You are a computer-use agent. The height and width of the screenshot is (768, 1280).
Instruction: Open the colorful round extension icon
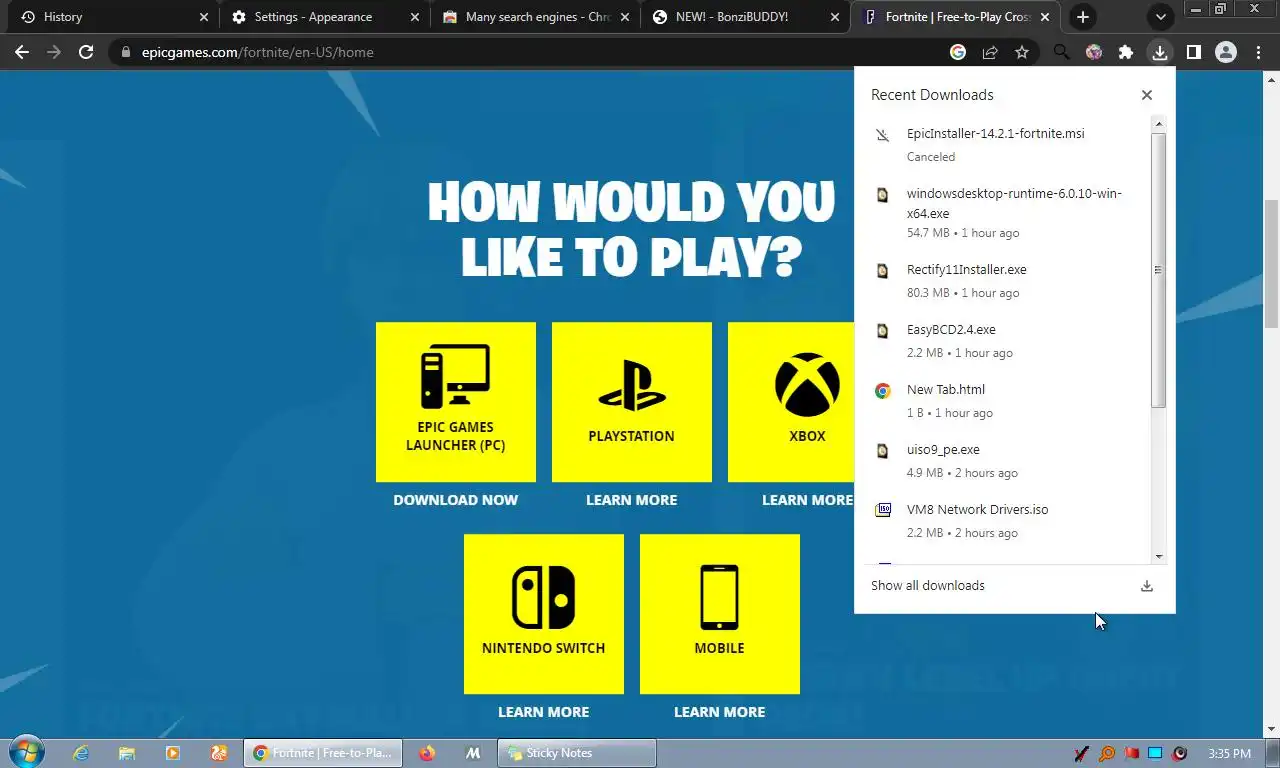(x=1094, y=52)
